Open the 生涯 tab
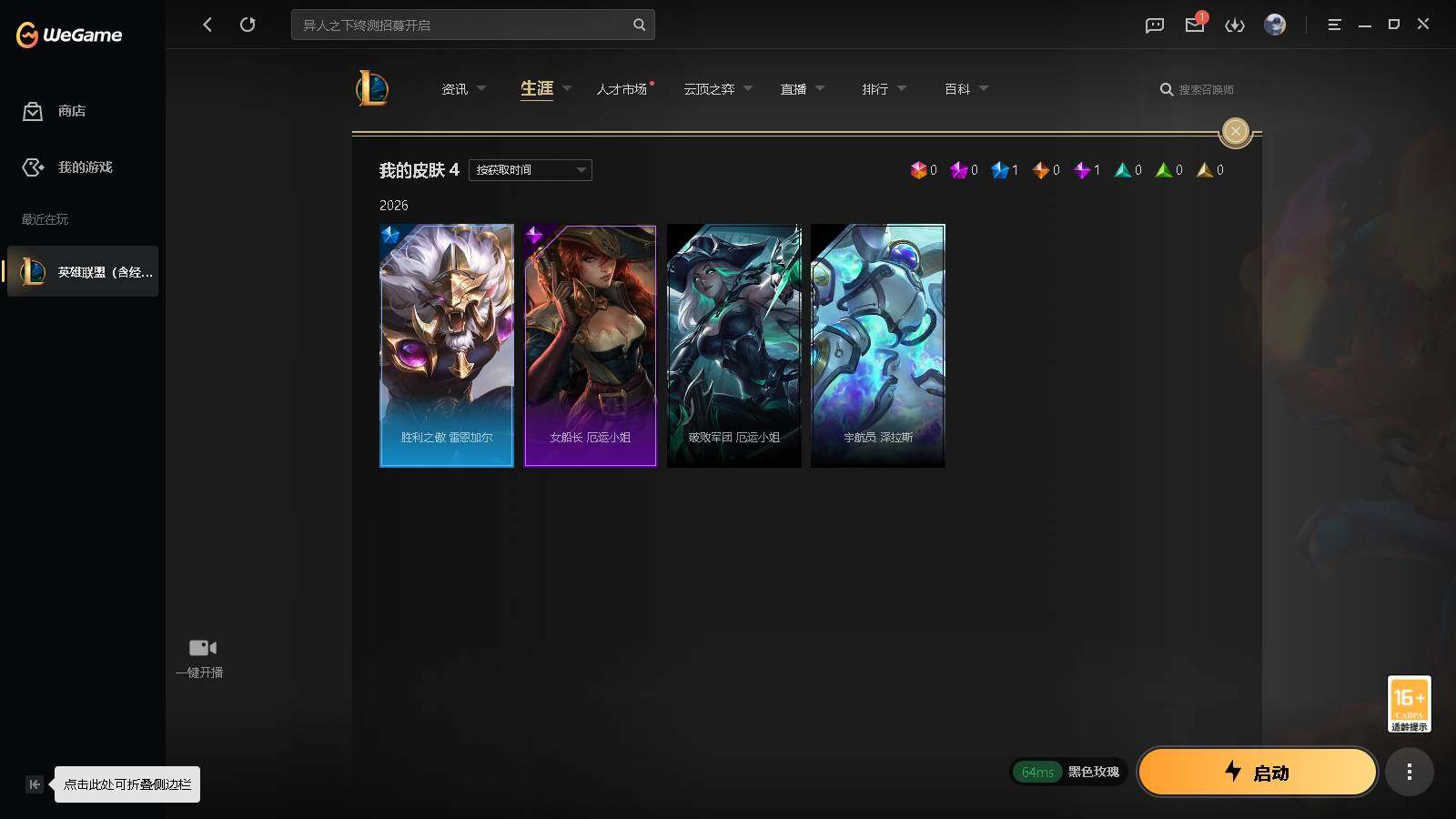Image resolution: width=1456 pixels, height=819 pixels. pyautogui.click(x=537, y=88)
